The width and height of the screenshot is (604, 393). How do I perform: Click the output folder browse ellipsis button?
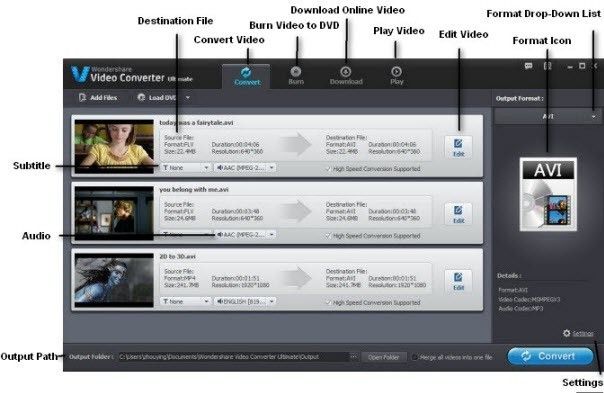coord(354,357)
